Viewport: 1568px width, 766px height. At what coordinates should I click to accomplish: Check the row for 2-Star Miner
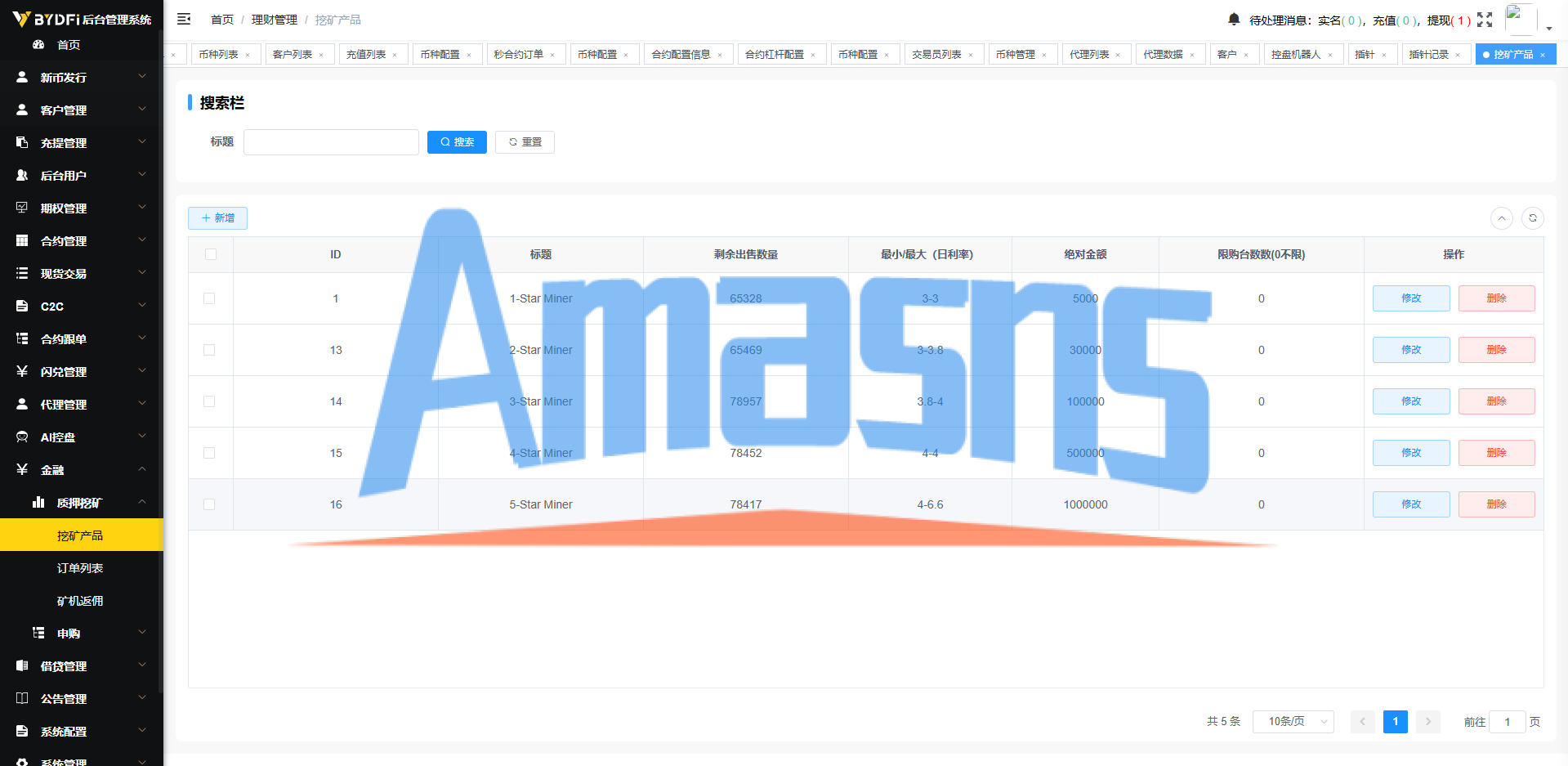pyautogui.click(x=209, y=350)
